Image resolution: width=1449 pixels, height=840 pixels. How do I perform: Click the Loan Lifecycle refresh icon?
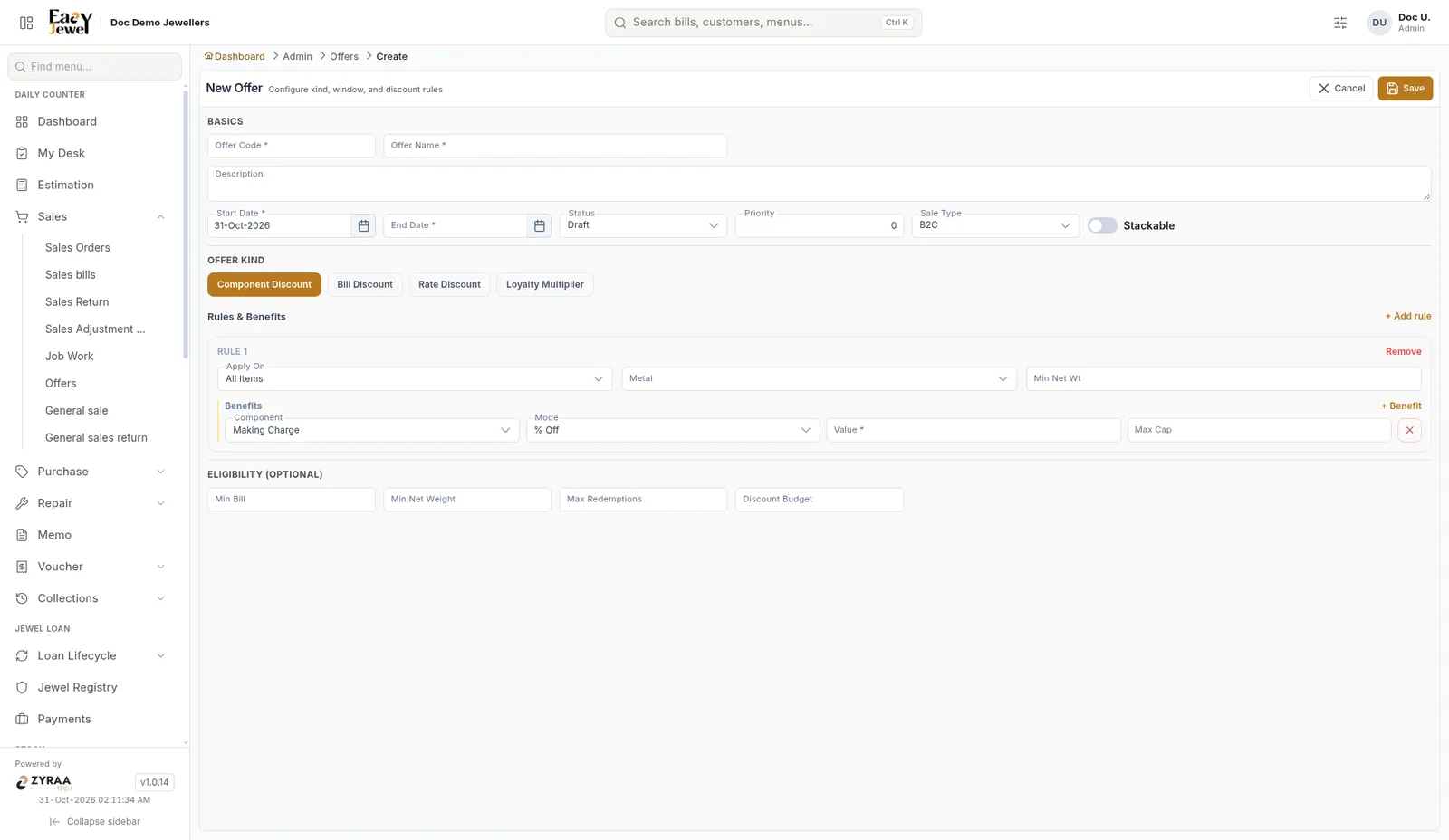[x=22, y=655]
